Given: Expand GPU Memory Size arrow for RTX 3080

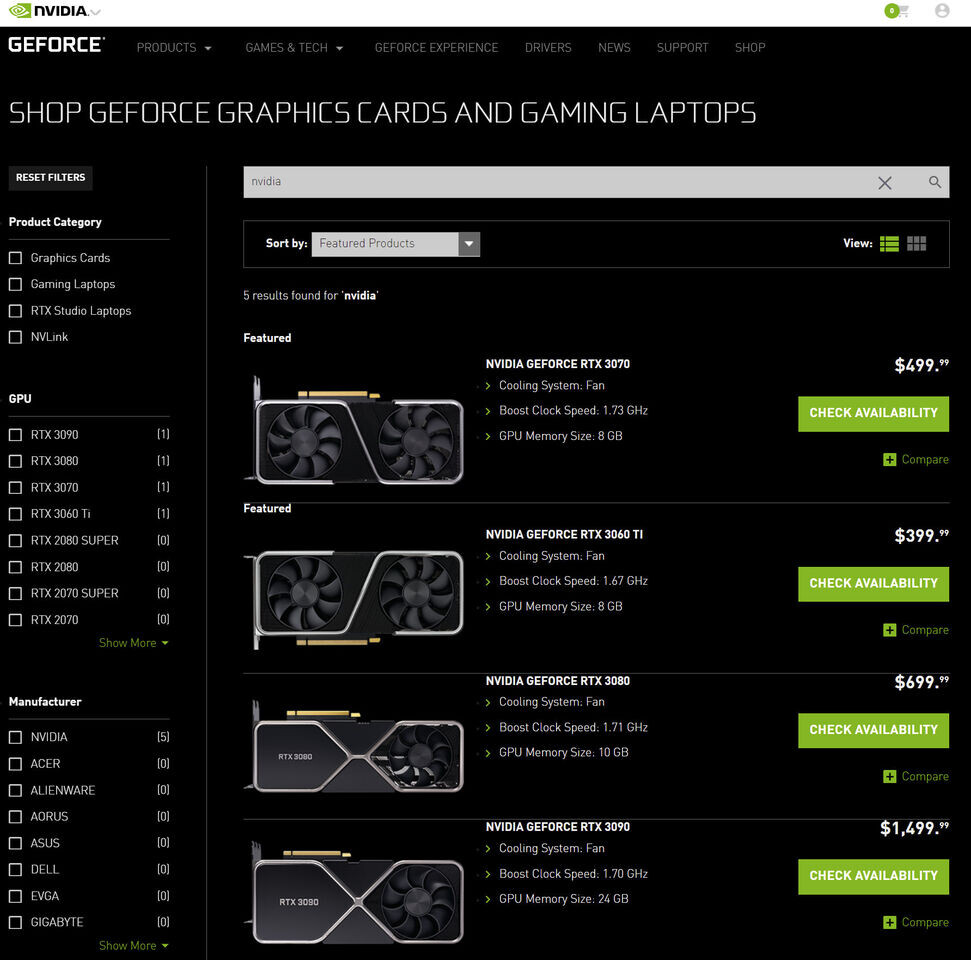Looking at the screenshot, I should tap(488, 753).
